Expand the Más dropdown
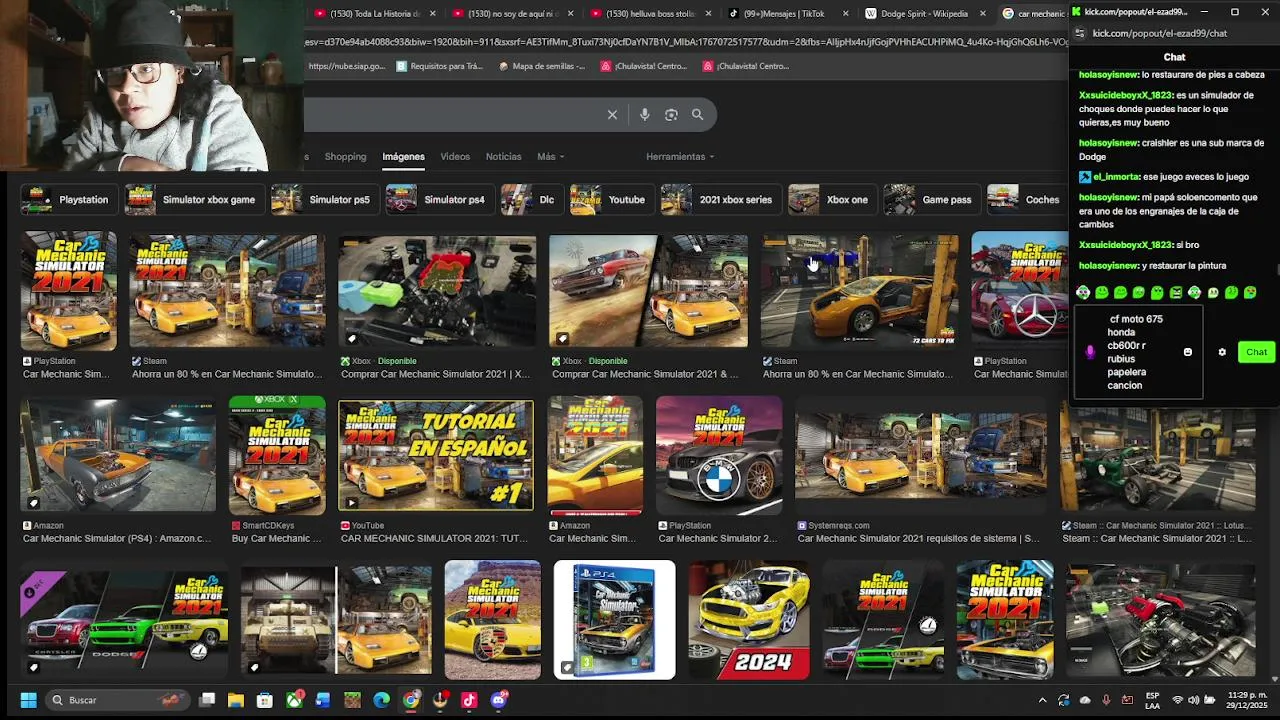1280x720 pixels. 550,157
